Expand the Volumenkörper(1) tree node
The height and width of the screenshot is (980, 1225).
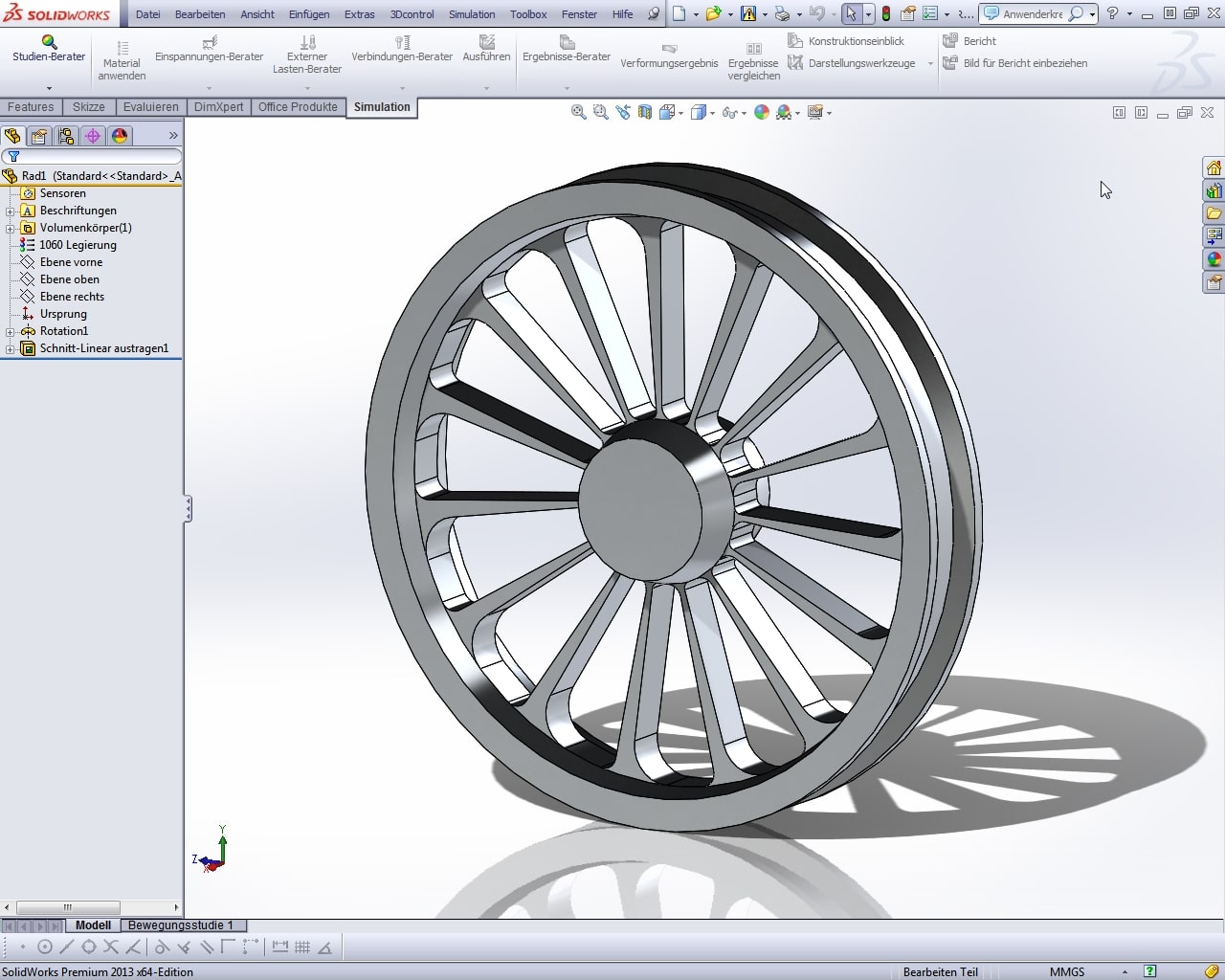tap(11, 228)
